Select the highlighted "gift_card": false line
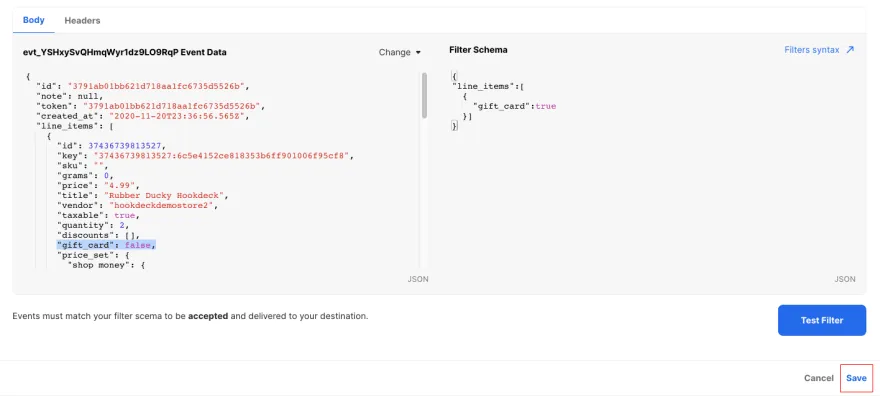880x396 pixels. pos(106,246)
